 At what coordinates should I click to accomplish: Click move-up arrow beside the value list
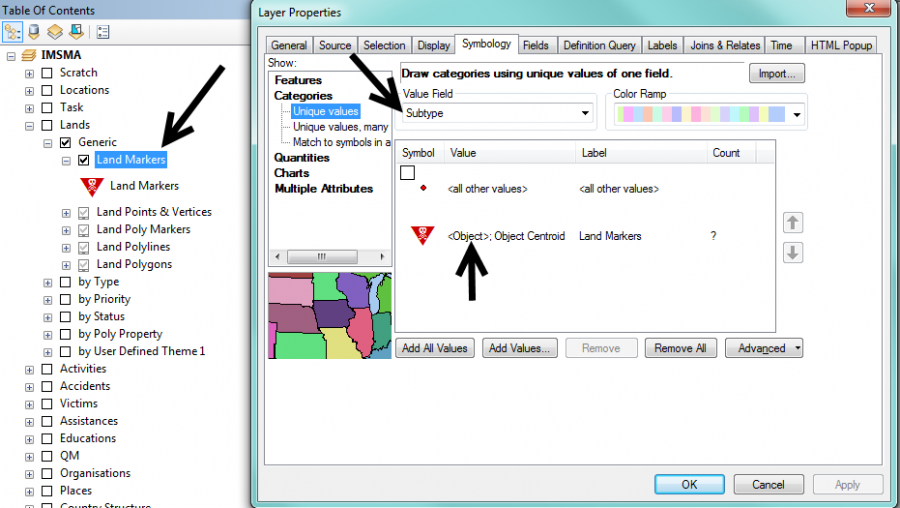pyautogui.click(x=793, y=222)
